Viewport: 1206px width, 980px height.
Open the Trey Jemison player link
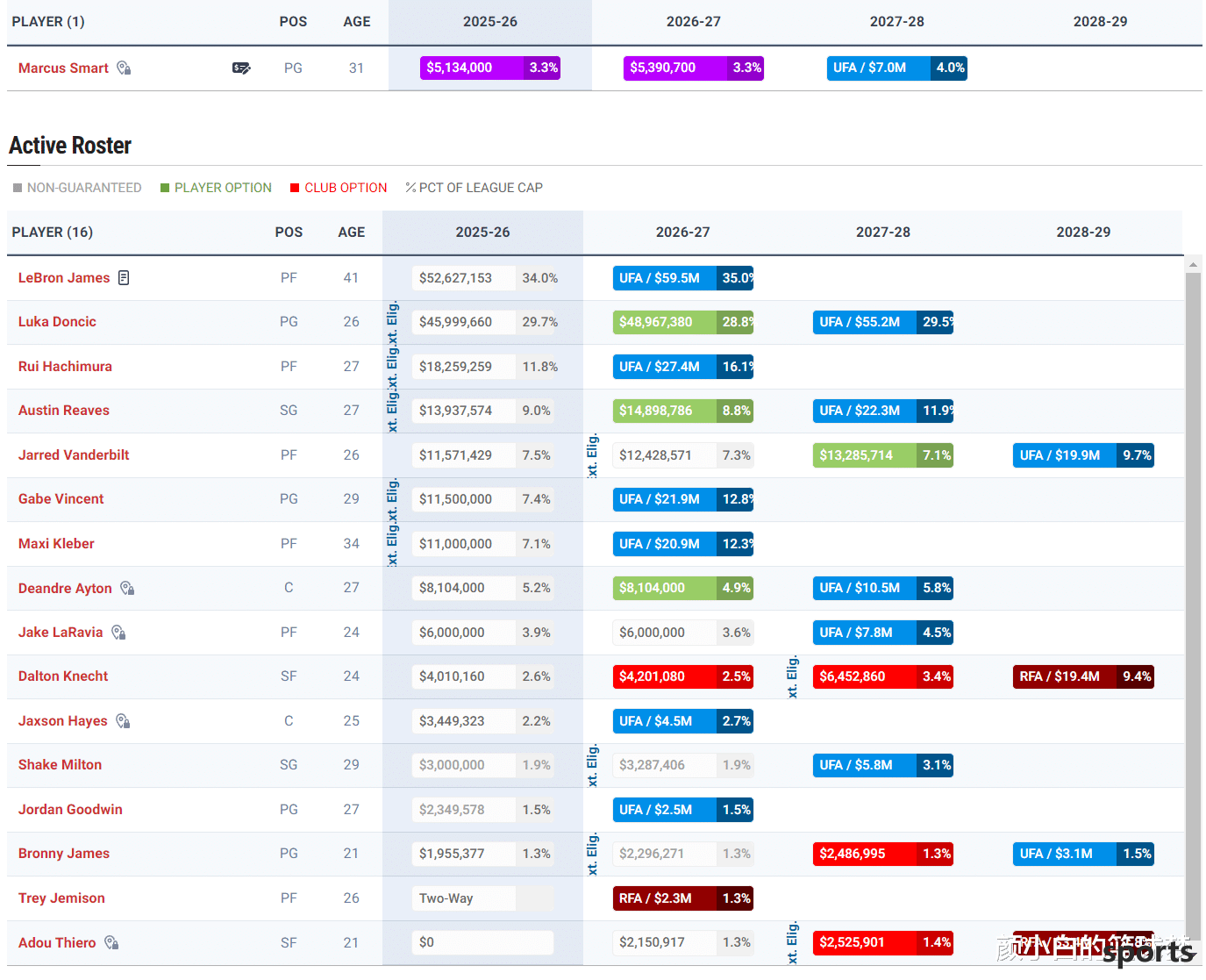pos(61,898)
